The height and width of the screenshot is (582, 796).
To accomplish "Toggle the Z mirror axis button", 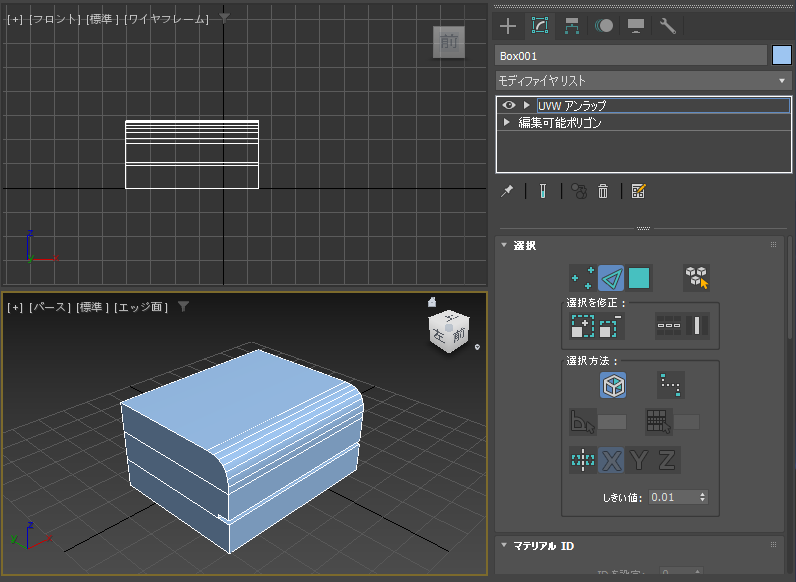I will point(667,460).
